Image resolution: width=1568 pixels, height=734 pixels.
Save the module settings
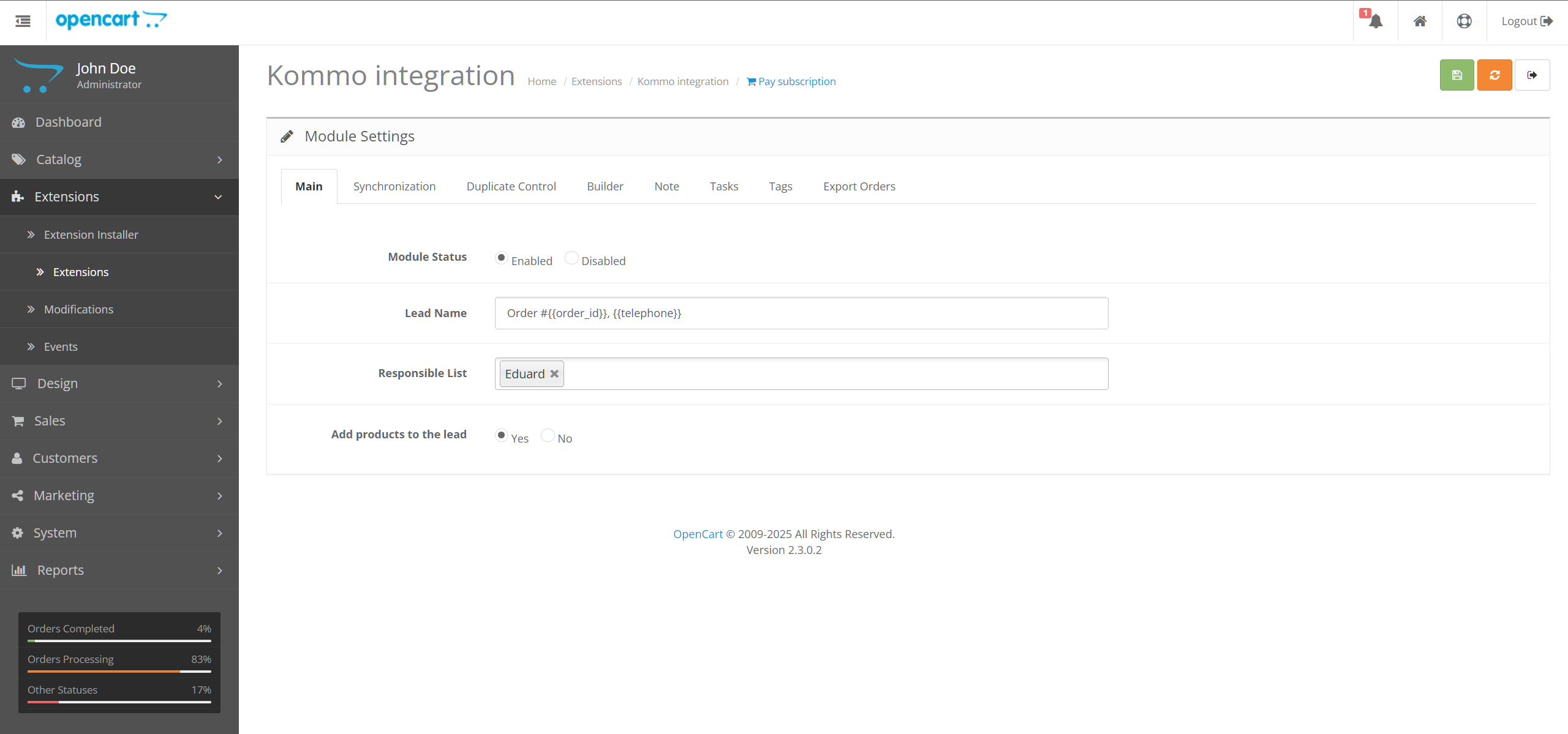pos(1457,75)
